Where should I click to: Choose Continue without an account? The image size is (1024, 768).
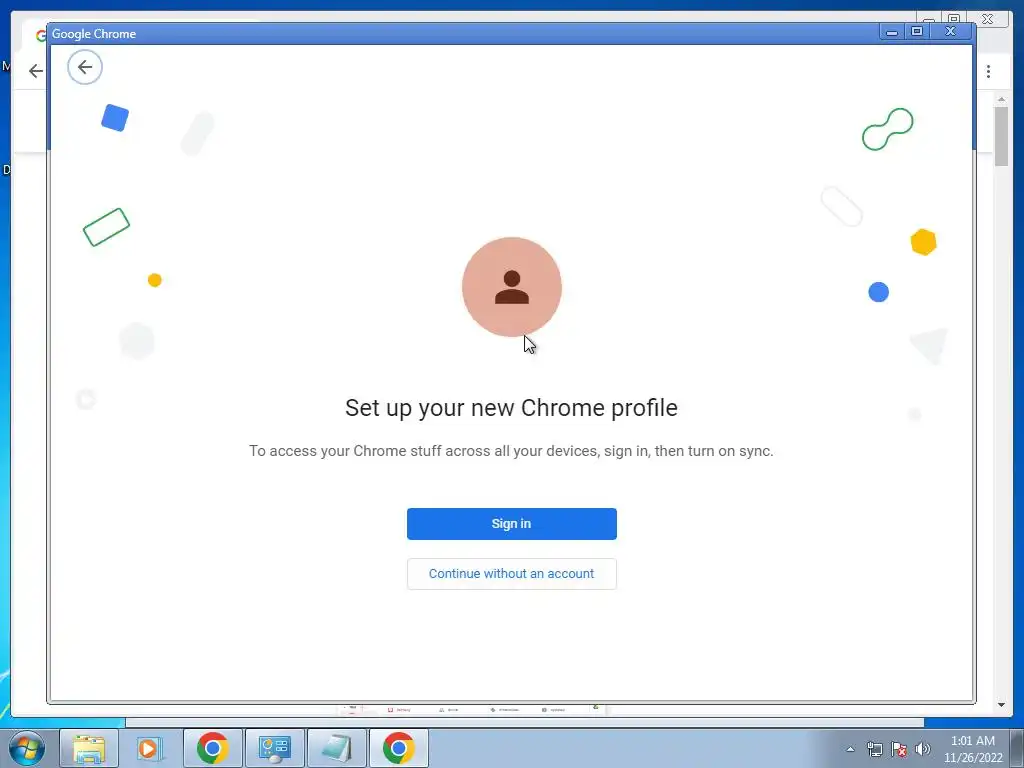(x=511, y=573)
